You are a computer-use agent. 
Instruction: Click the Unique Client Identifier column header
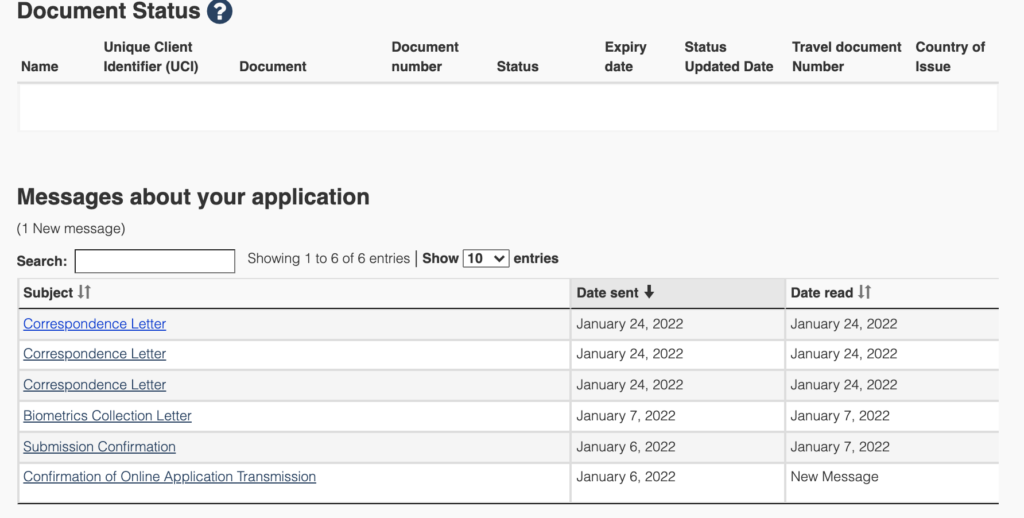pyautogui.click(x=151, y=57)
